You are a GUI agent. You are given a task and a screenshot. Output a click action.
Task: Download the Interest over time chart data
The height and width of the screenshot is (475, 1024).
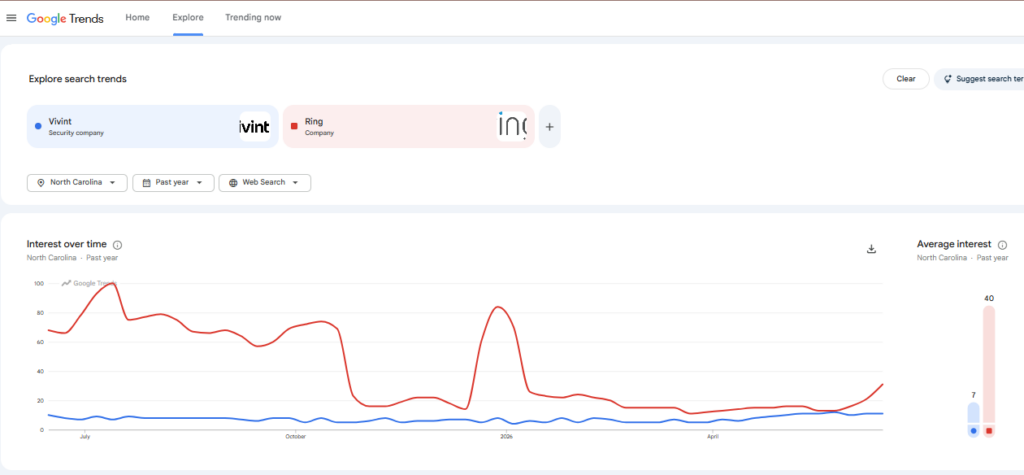(871, 249)
